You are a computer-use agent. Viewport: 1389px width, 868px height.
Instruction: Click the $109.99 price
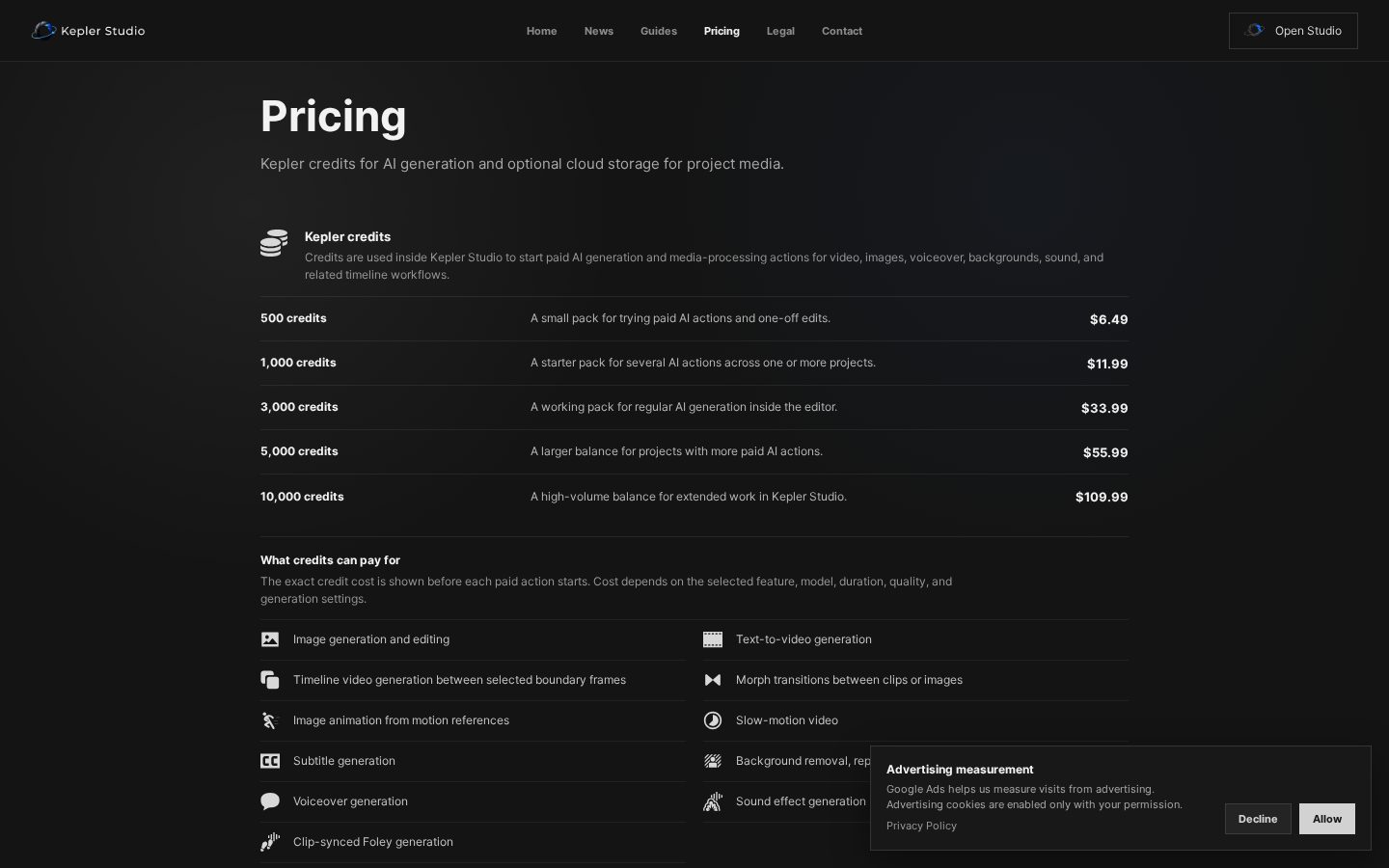[x=1102, y=497]
